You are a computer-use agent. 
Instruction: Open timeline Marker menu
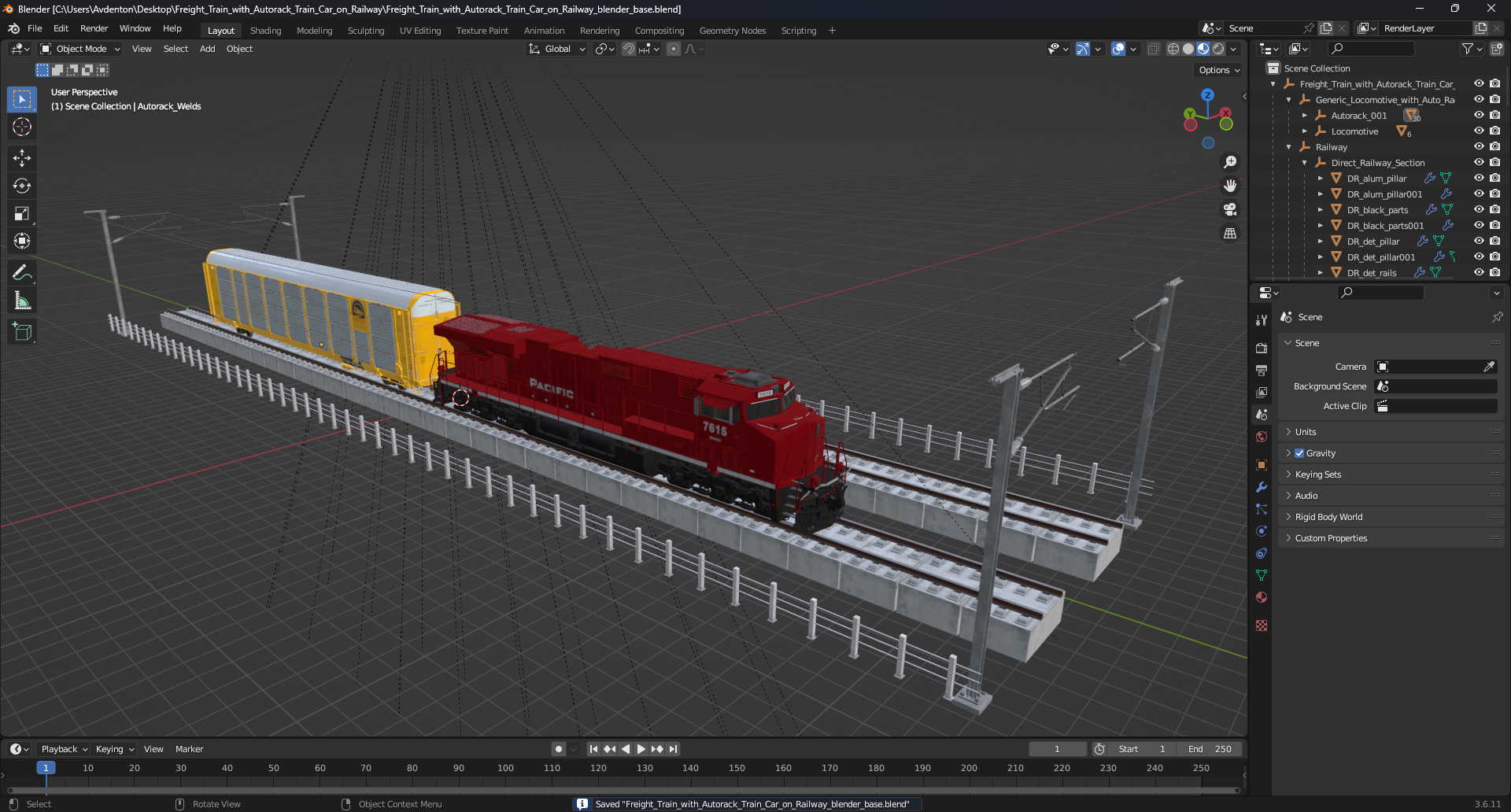click(189, 749)
